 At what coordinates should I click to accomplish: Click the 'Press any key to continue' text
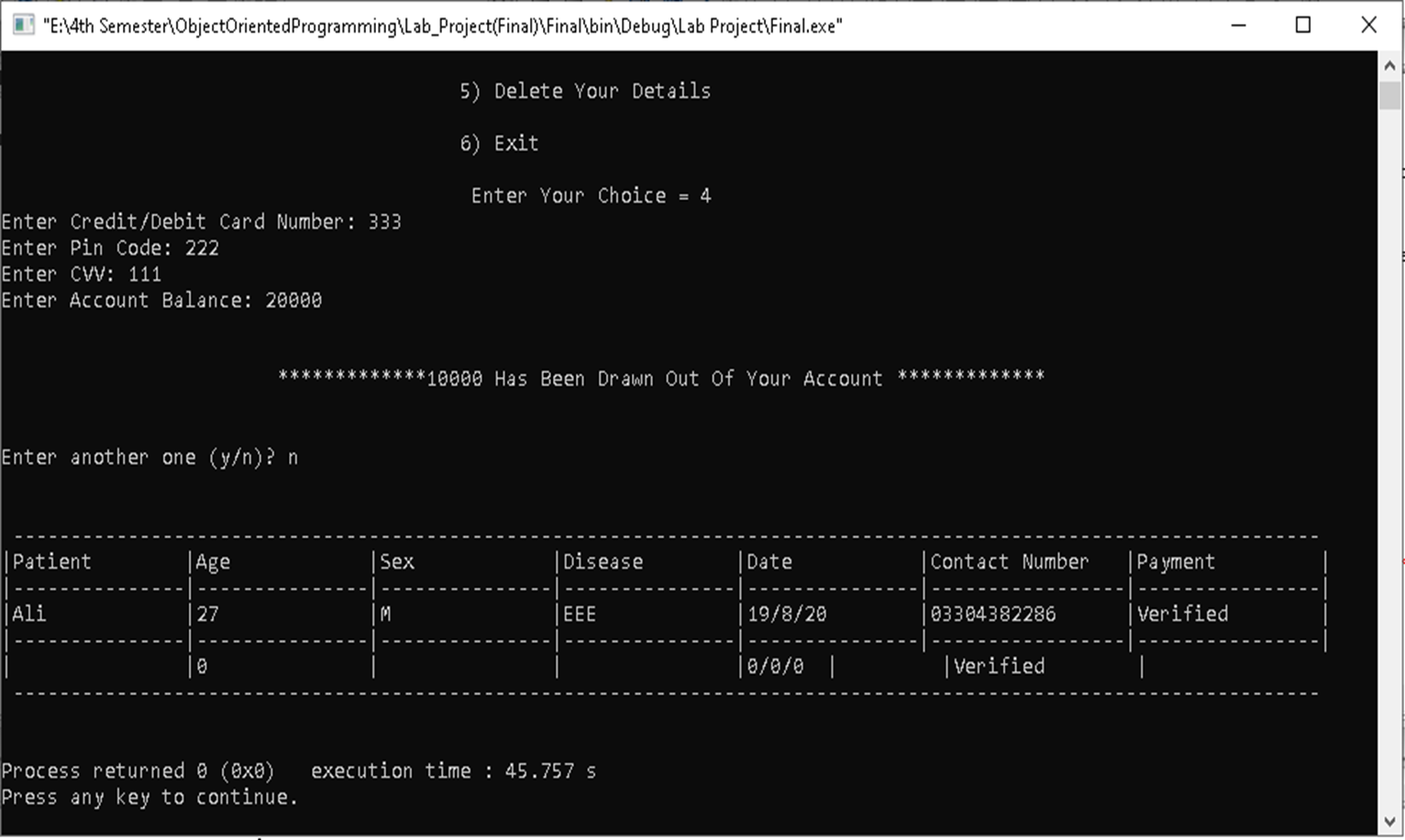point(149,797)
